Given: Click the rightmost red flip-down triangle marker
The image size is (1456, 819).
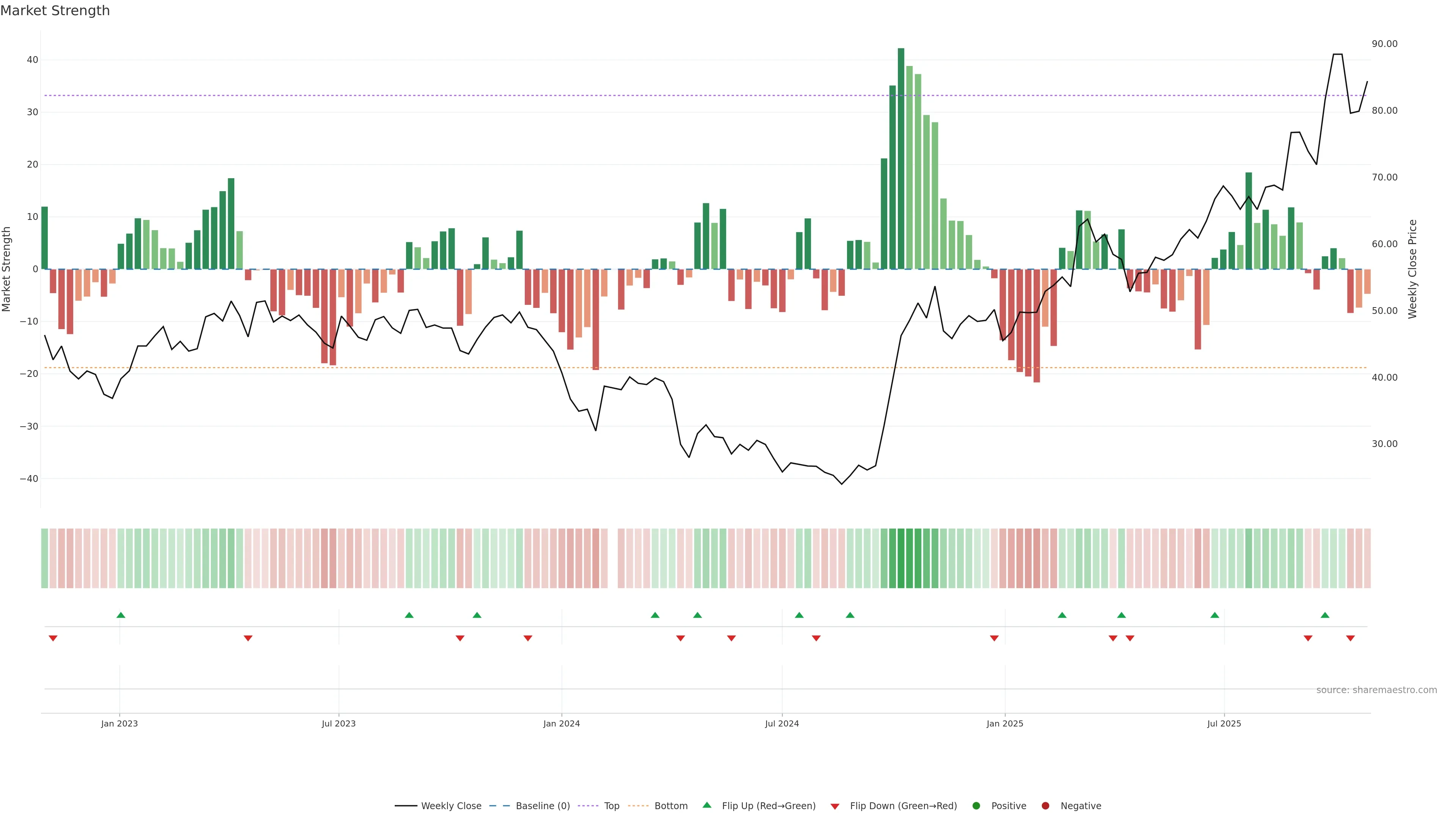Looking at the screenshot, I should pos(1350,638).
